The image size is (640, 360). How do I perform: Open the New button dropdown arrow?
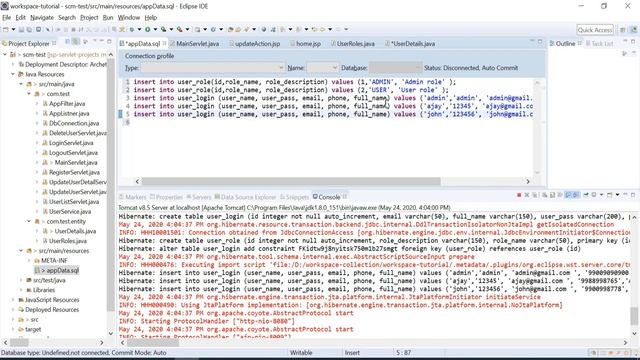[13, 29]
